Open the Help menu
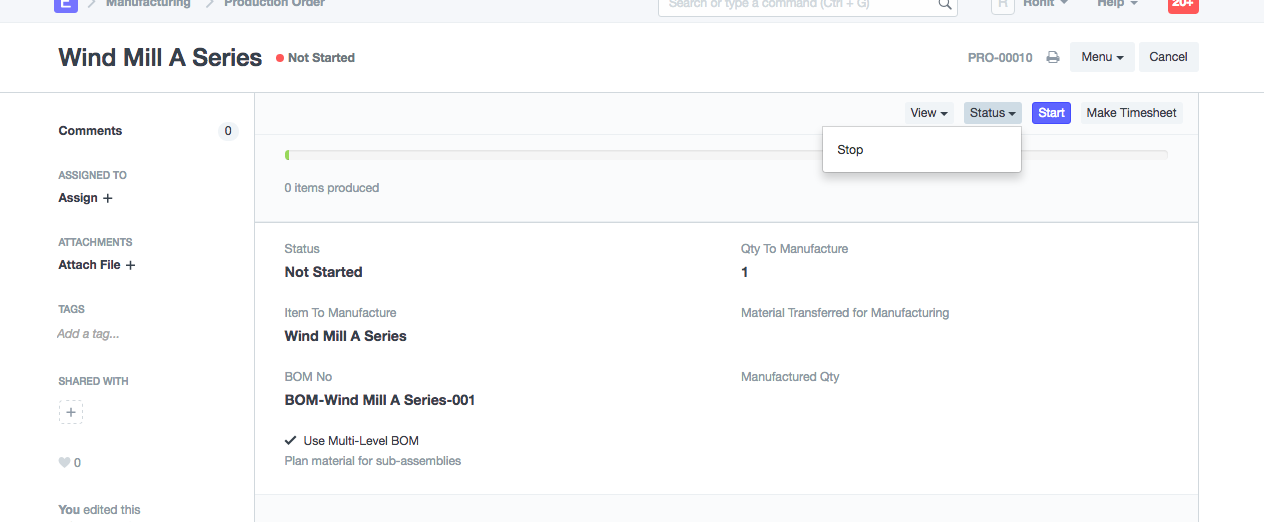The image size is (1264, 522). pos(1117,4)
